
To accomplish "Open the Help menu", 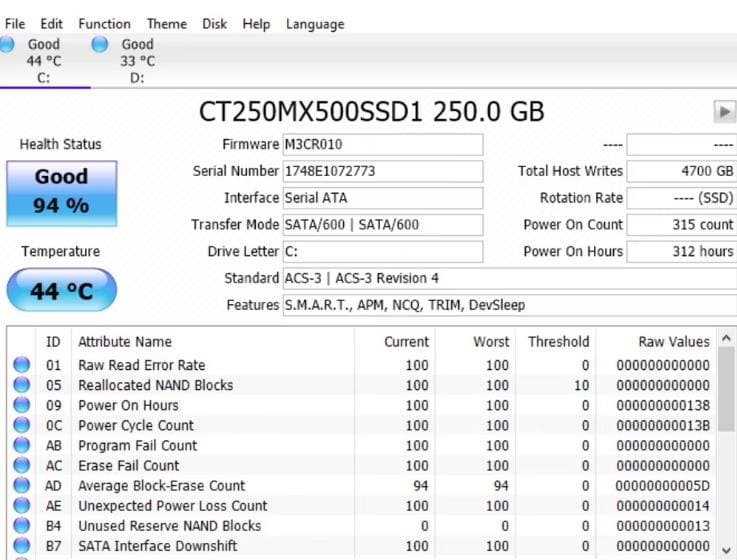I will pyautogui.click(x=256, y=24).
